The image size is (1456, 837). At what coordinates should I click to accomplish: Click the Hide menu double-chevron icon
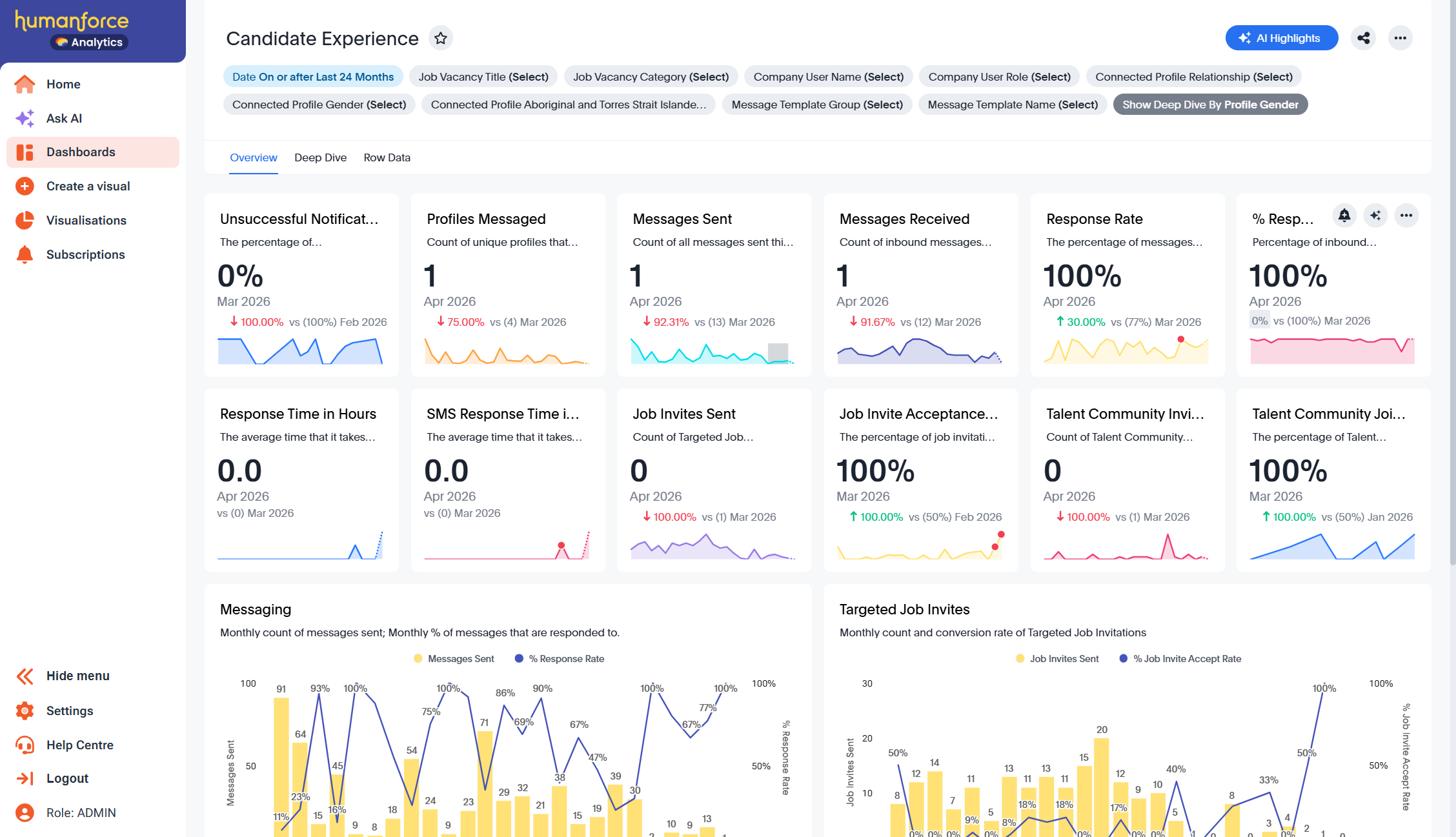[x=25, y=676]
